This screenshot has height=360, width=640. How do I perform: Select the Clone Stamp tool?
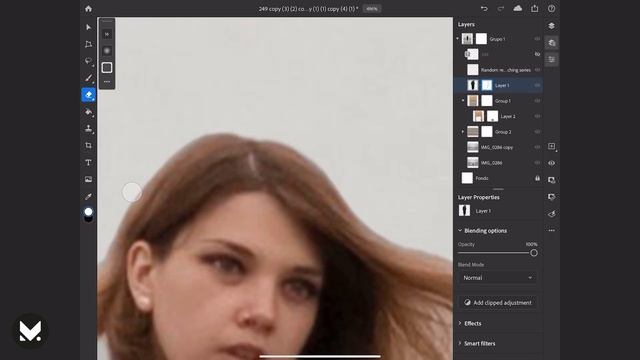pos(89,129)
